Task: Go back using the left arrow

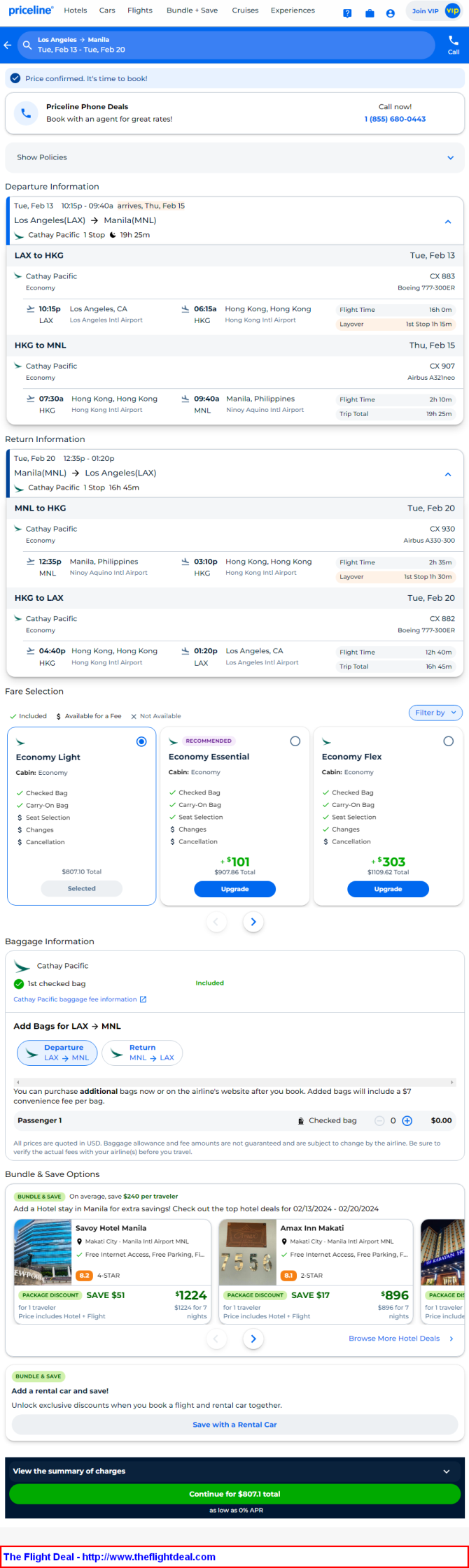Action: point(8,45)
